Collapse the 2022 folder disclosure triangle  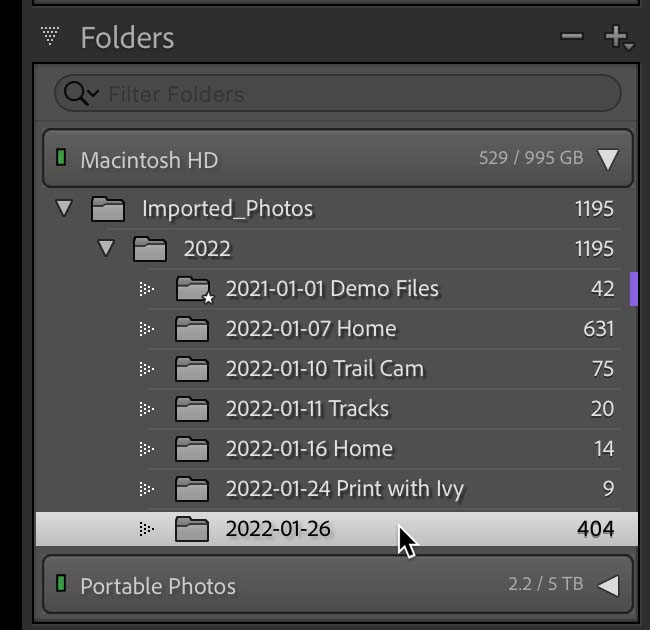point(107,248)
